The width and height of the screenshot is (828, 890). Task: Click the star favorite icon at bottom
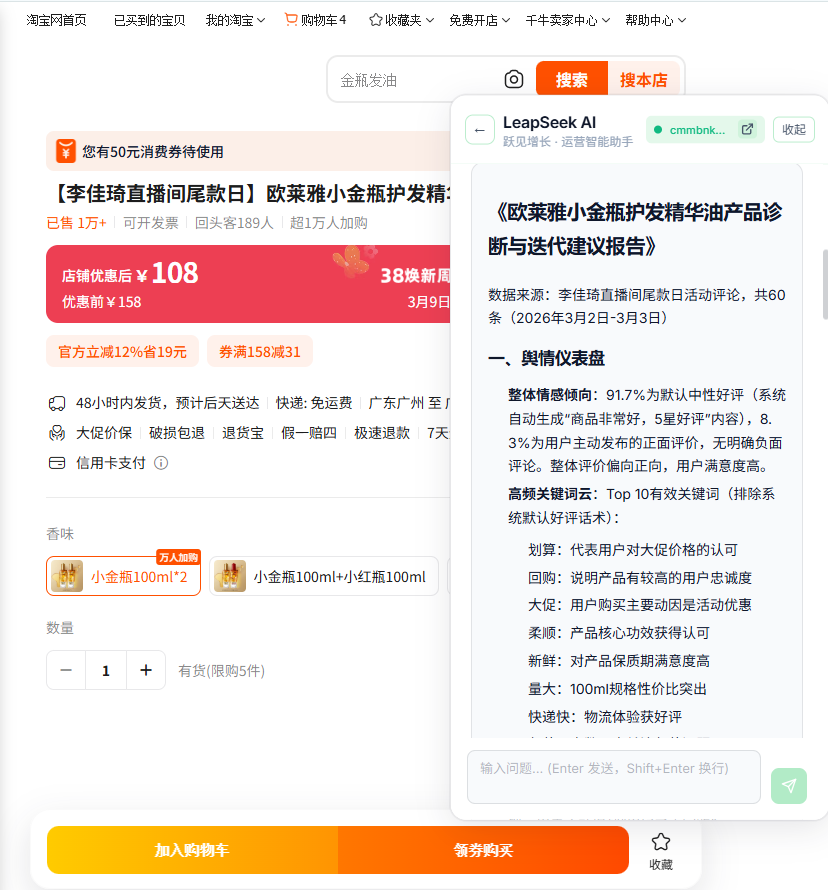pyautogui.click(x=661, y=842)
